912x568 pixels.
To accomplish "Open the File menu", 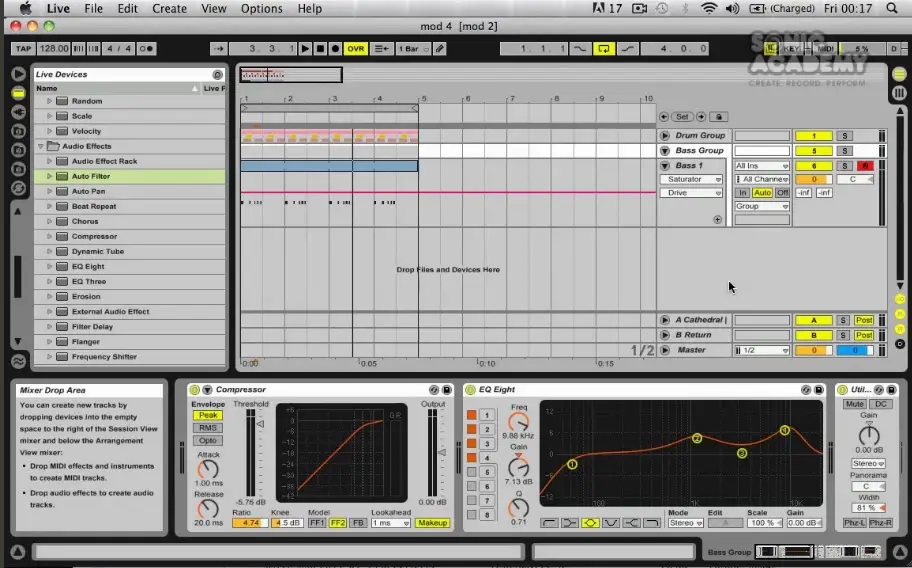I will [93, 9].
